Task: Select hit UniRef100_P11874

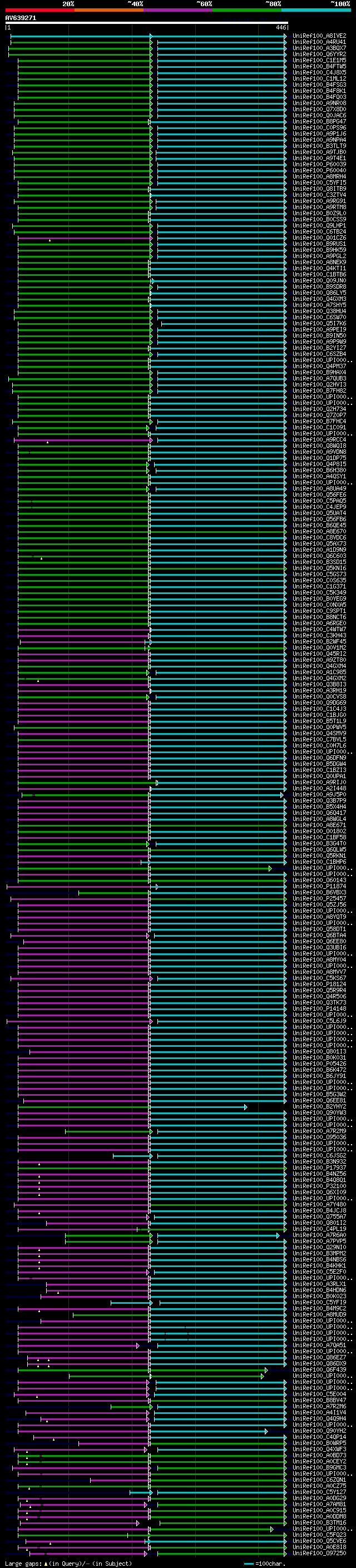Action: (x=319, y=886)
